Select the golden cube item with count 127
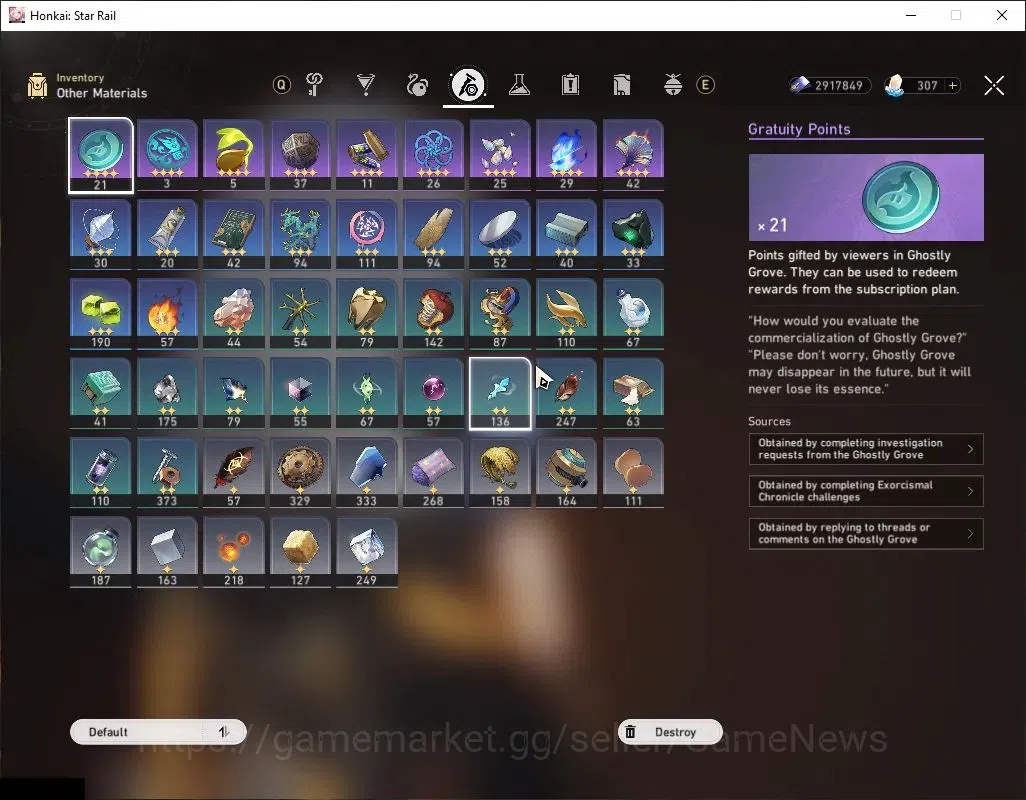Viewport: 1026px width, 800px height. coord(300,552)
